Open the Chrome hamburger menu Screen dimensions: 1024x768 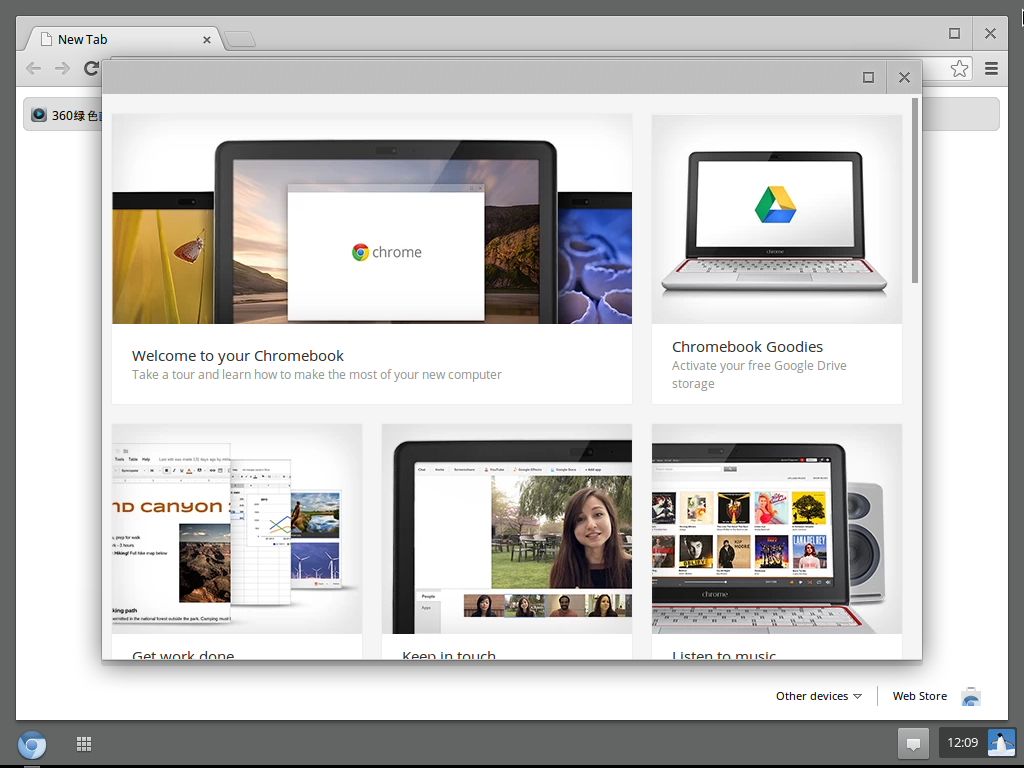pos(991,68)
